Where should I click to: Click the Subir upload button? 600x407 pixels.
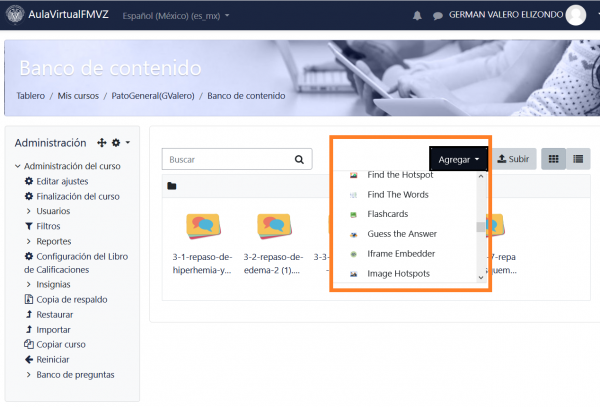click(x=513, y=159)
